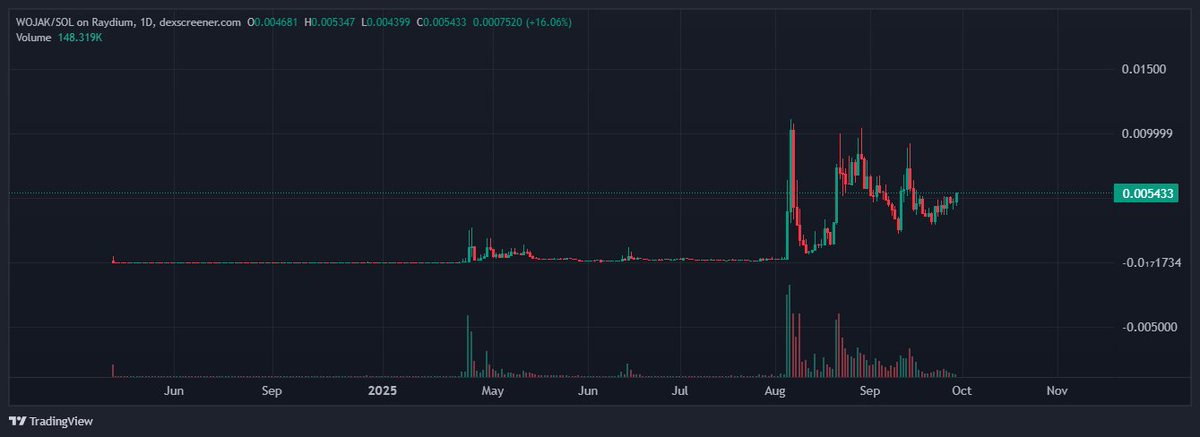Click the May label on time axis
The image size is (1200, 437).
[x=491, y=390]
